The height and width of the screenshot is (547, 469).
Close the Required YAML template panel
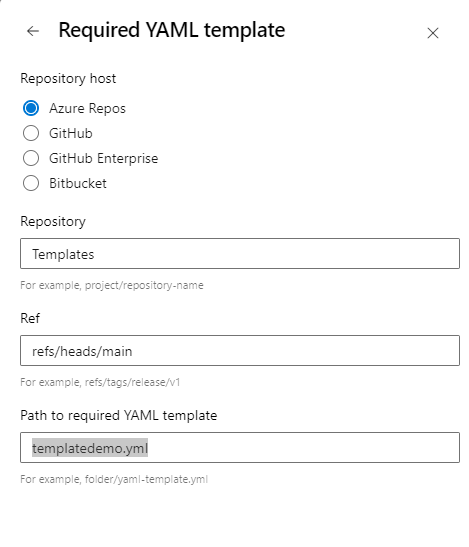click(433, 33)
